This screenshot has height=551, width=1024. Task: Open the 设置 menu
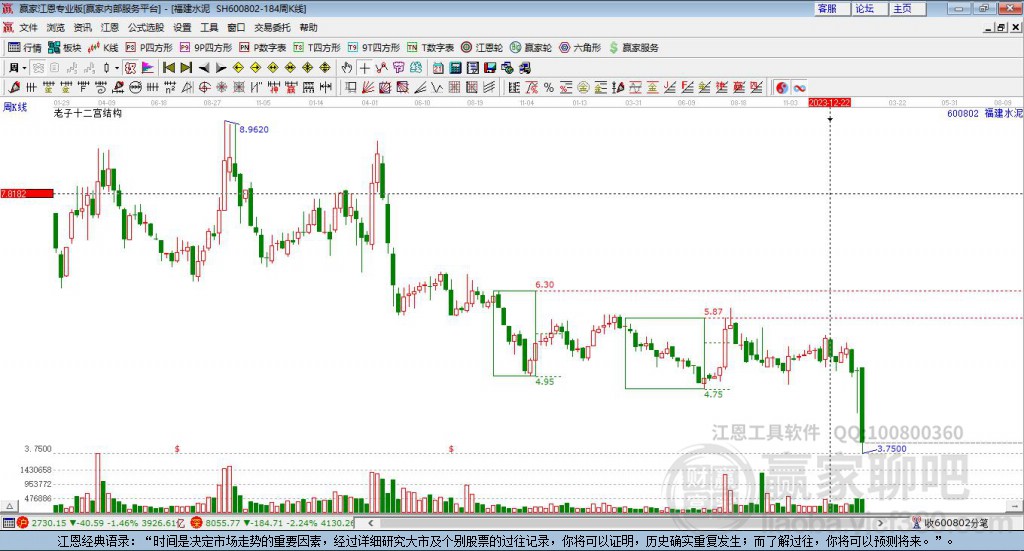182,27
